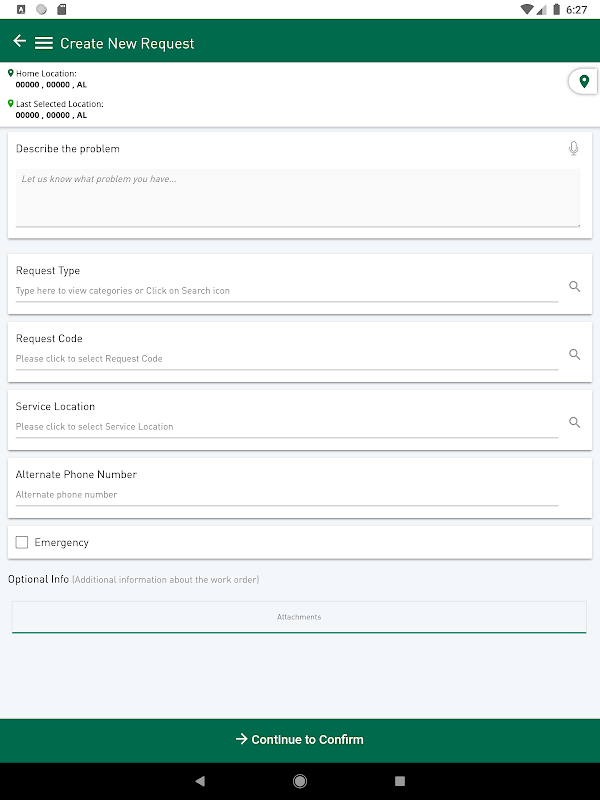Open the hamburger navigation menu
Screen dimensions: 600x800
(43, 43)
